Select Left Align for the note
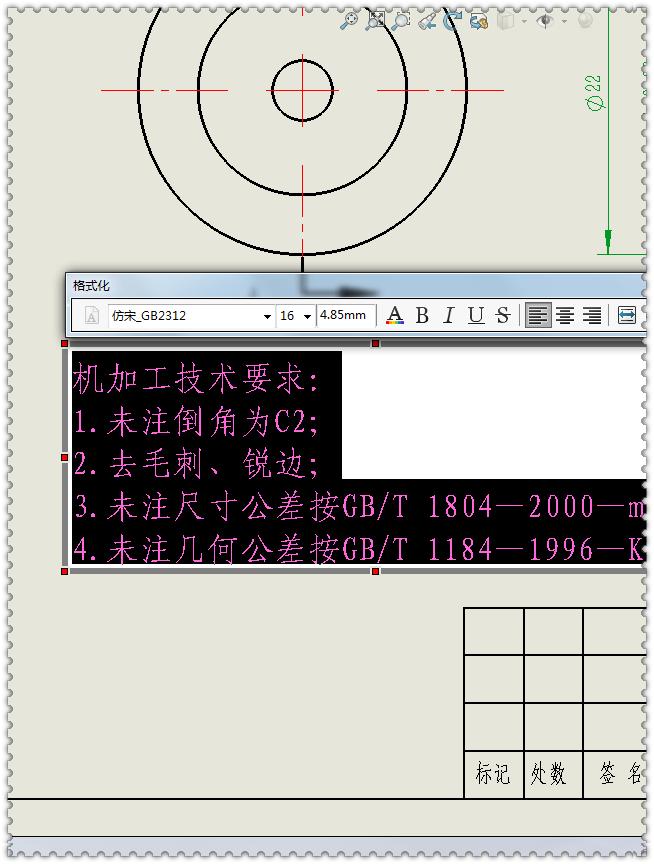 pos(538,316)
